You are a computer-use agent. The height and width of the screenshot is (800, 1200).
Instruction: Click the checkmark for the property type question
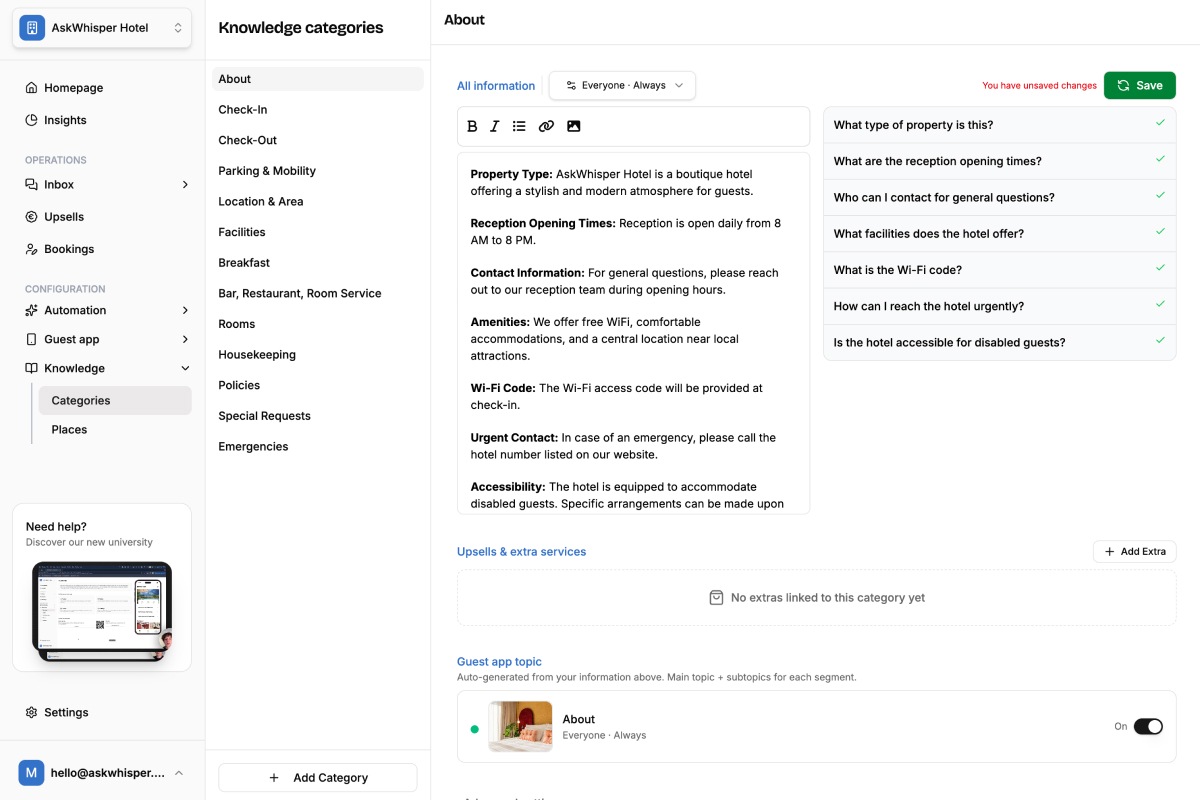(1160, 123)
